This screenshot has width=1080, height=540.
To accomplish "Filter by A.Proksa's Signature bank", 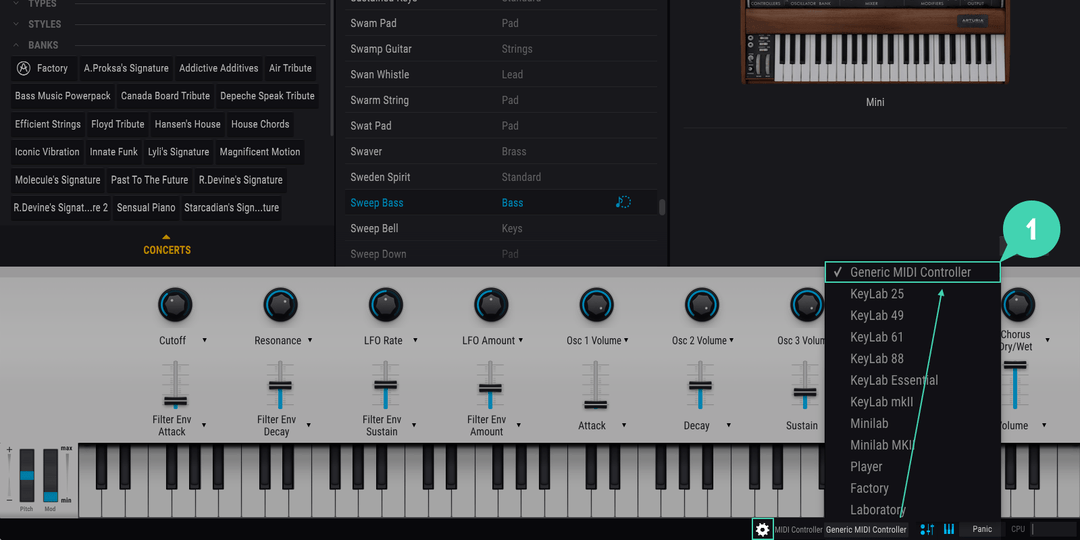I will [126, 68].
